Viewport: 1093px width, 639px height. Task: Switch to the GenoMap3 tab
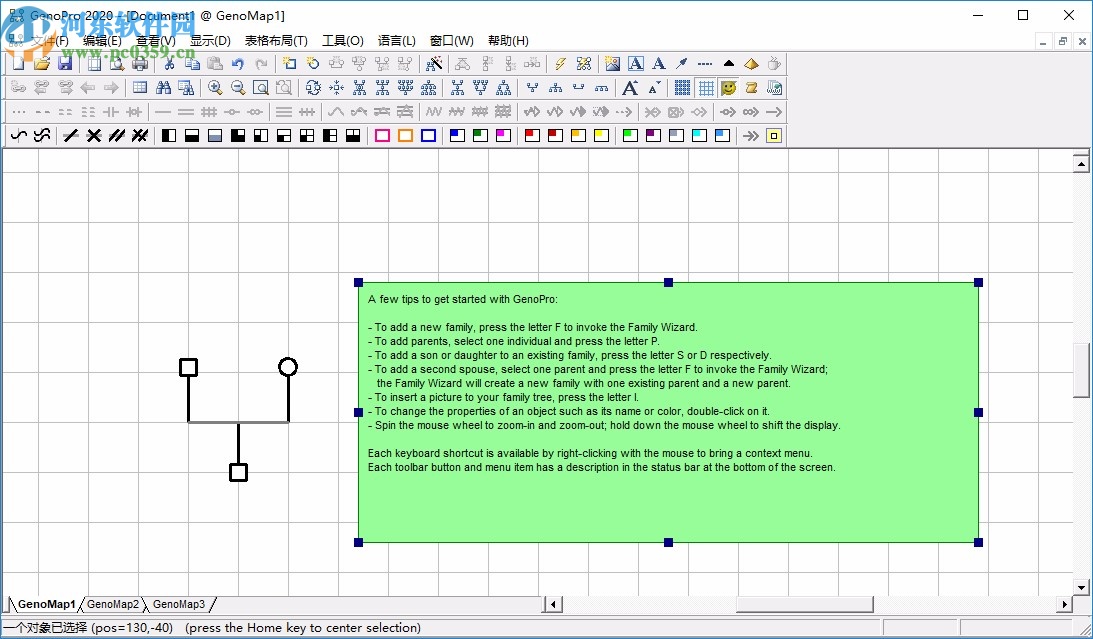[178, 605]
